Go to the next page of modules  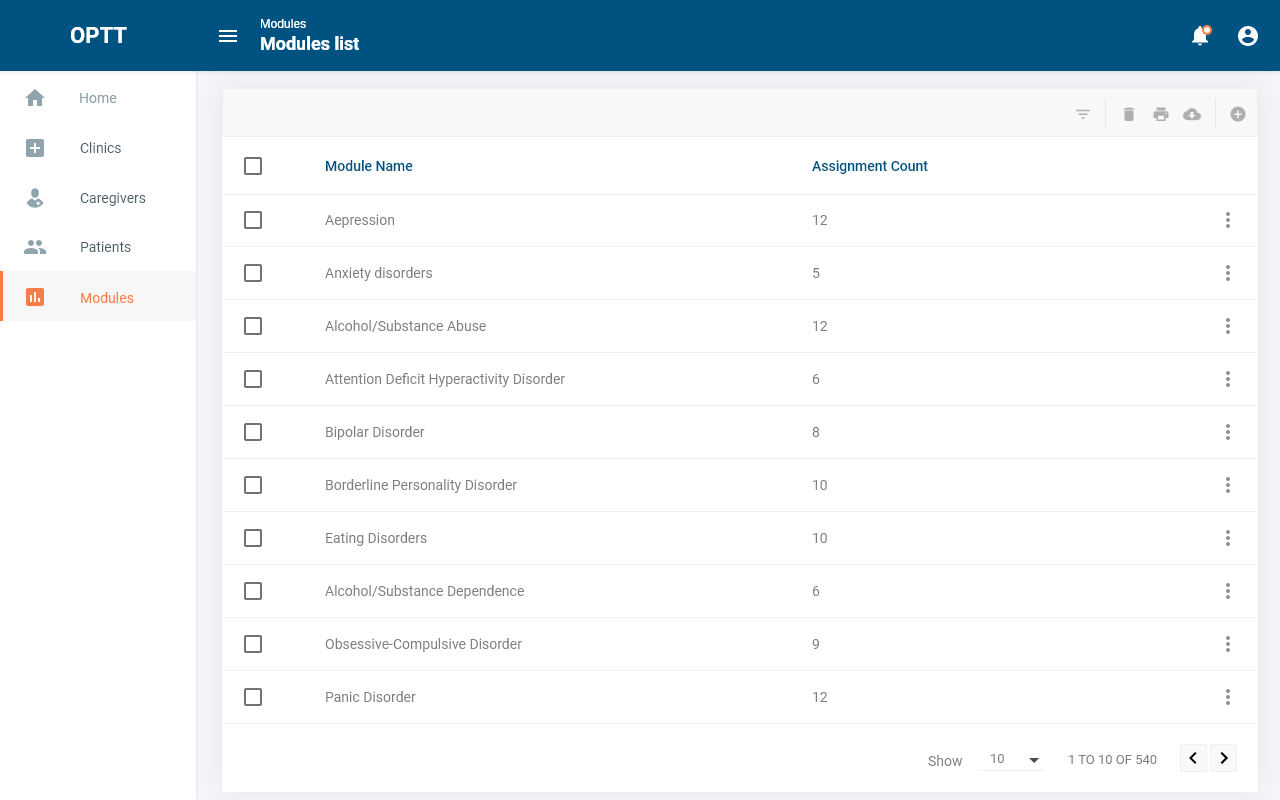pyautogui.click(x=1224, y=758)
